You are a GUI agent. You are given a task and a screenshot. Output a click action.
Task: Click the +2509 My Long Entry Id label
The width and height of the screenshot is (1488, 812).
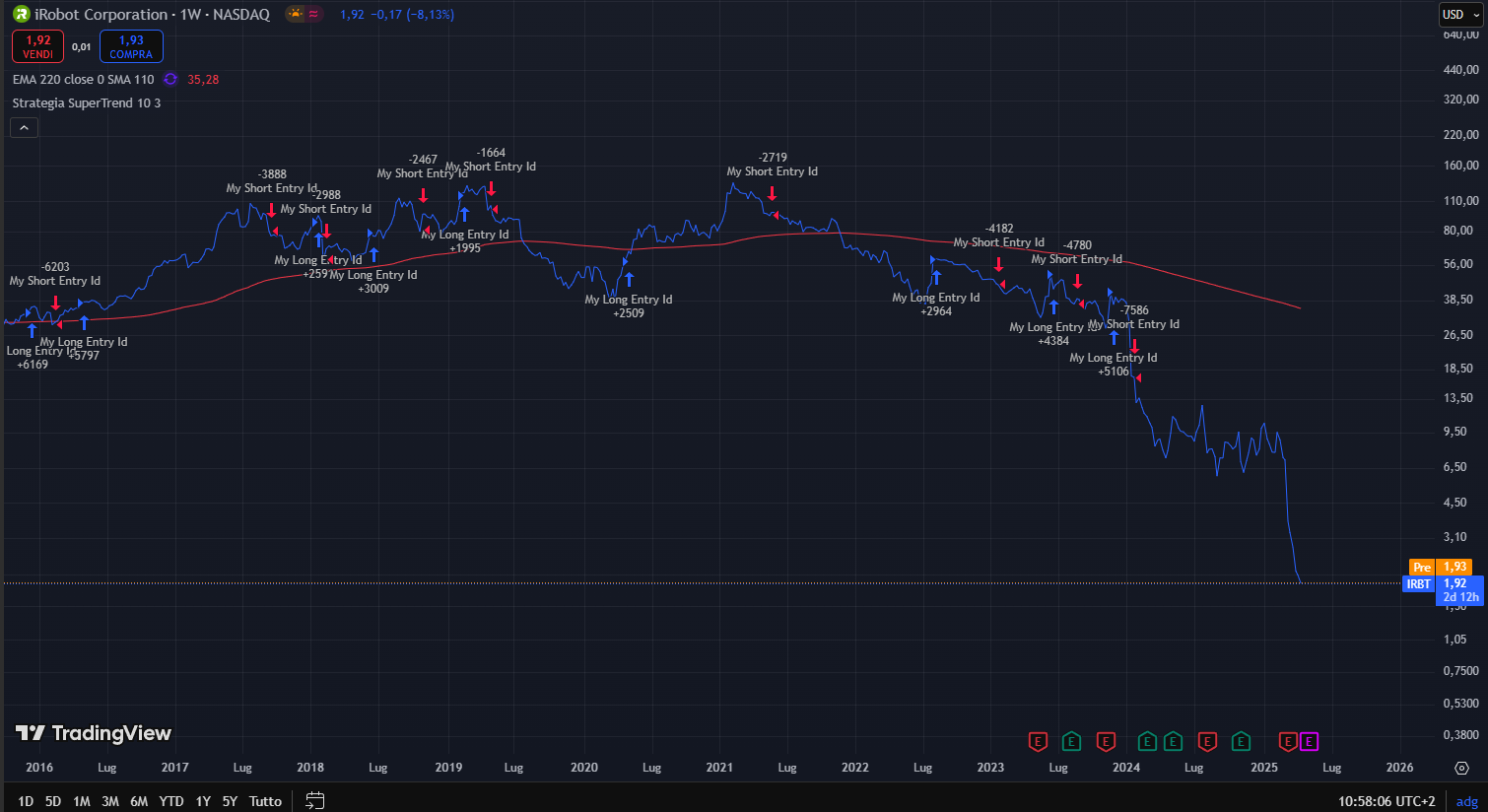coord(629,306)
